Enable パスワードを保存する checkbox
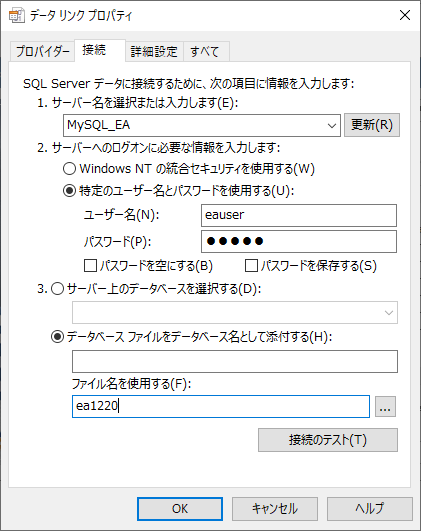 tap(251, 266)
